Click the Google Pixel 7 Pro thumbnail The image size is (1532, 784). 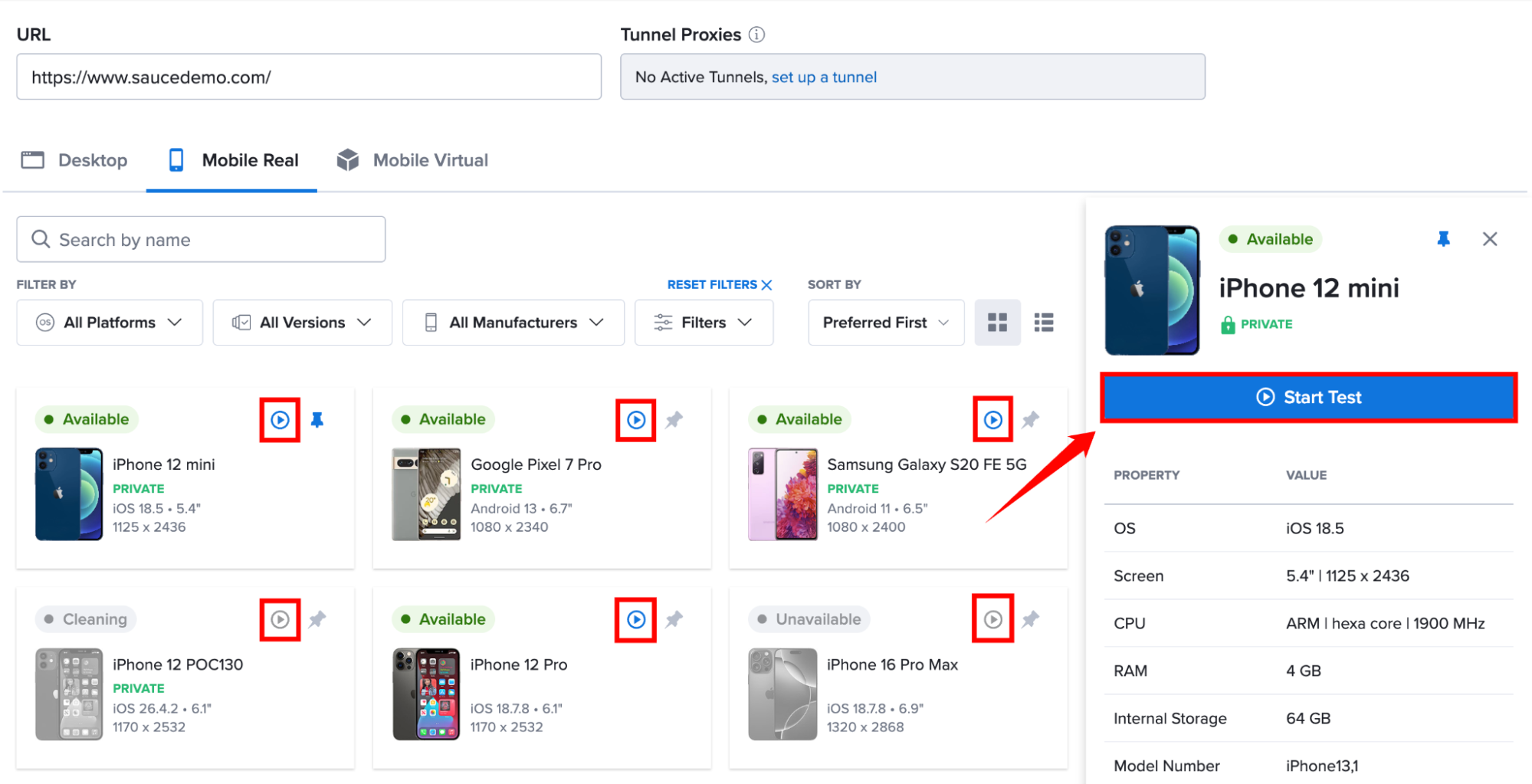(426, 494)
